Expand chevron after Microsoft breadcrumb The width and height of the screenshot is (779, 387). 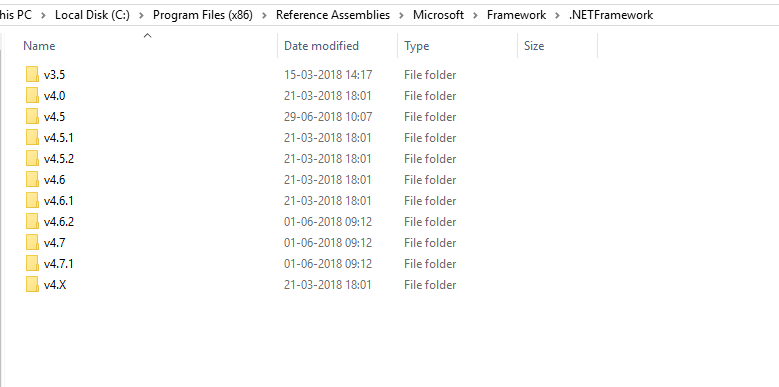[475, 15]
